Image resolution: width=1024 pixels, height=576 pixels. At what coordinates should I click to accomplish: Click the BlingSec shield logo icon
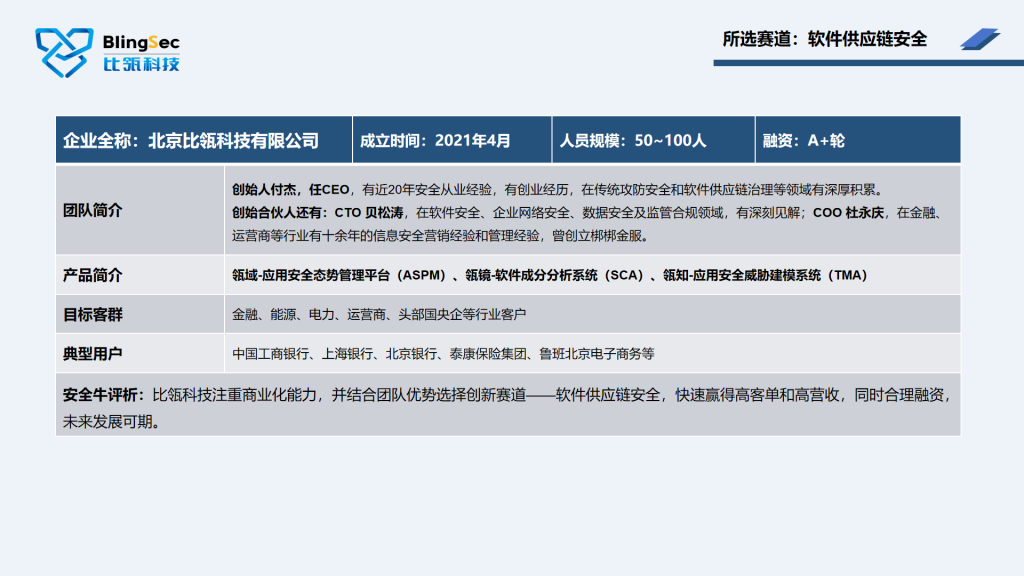(x=64, y=52)
